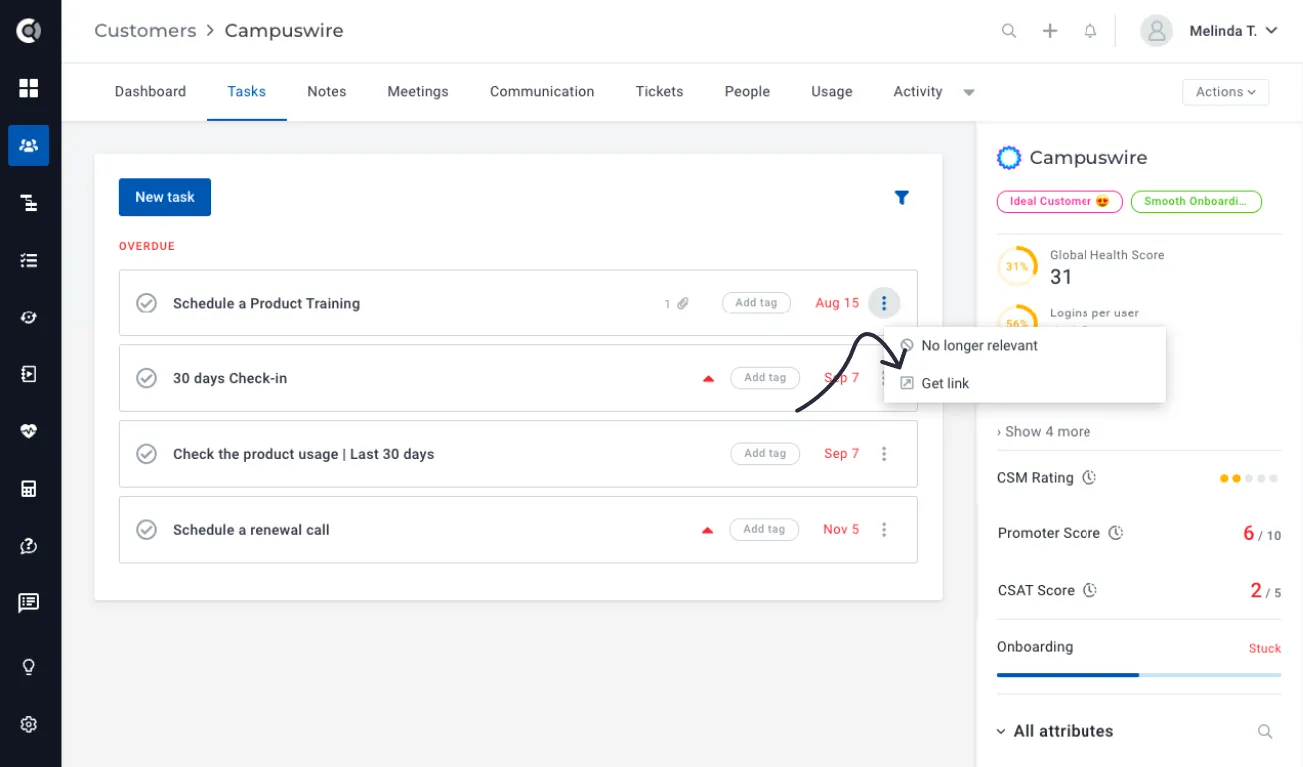Image resolution: width=1303 pixels, height=767 pixels.
Task: Select the Customers people icon in sidebar
Action: [x=29, y=146]
